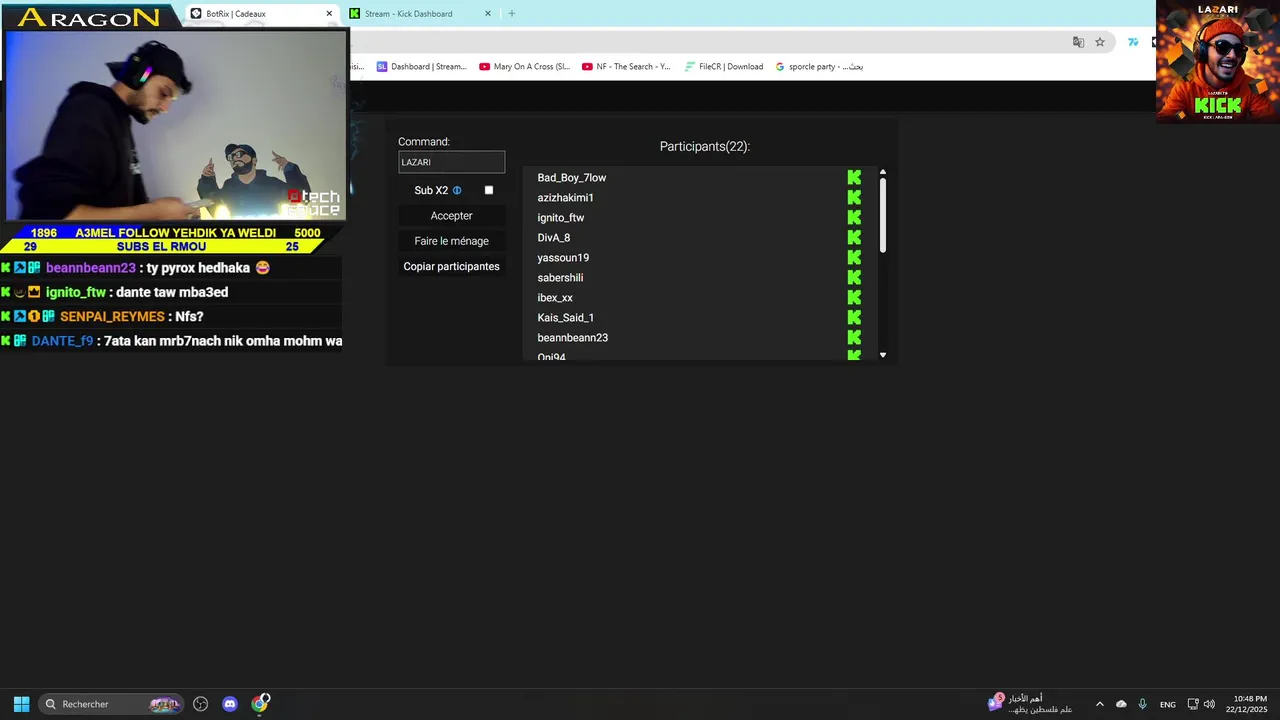Open the Dashboard Stream bookmark
The width and height of the screenshot is (1280, 720).
(x=422, y=67)
